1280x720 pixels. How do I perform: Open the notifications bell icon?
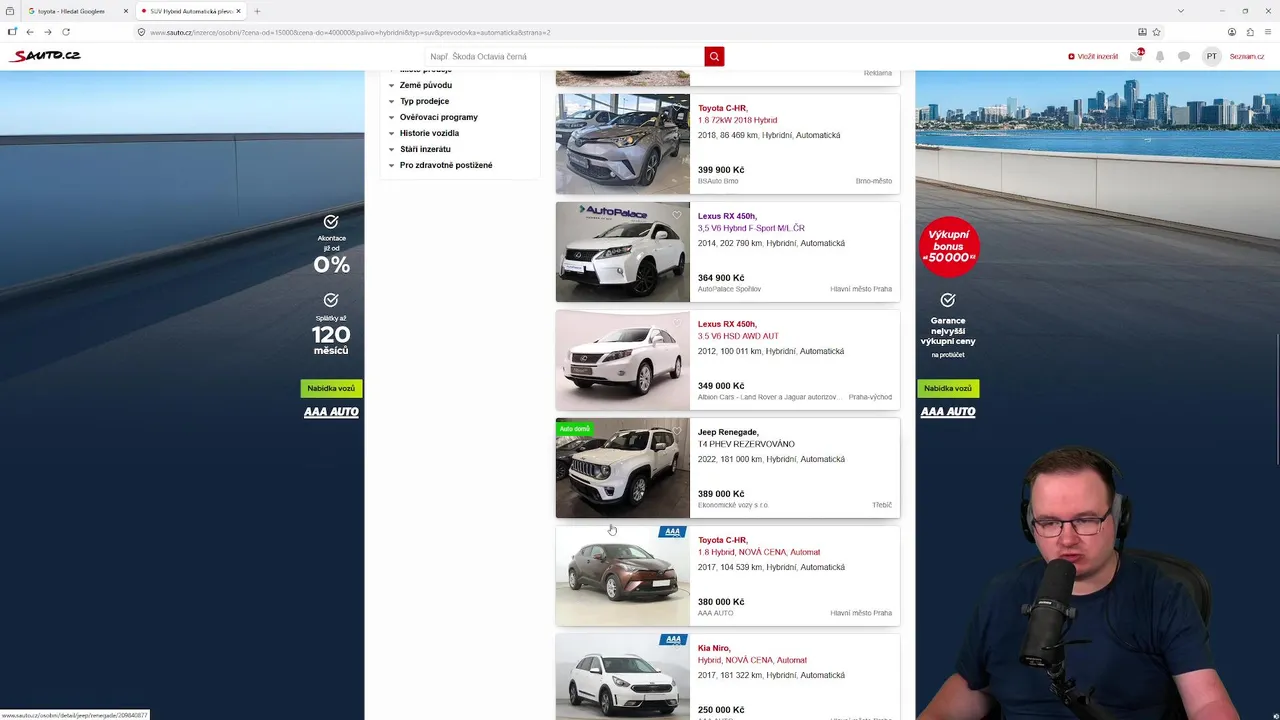pyautogui.click(x=1160, y=57)
